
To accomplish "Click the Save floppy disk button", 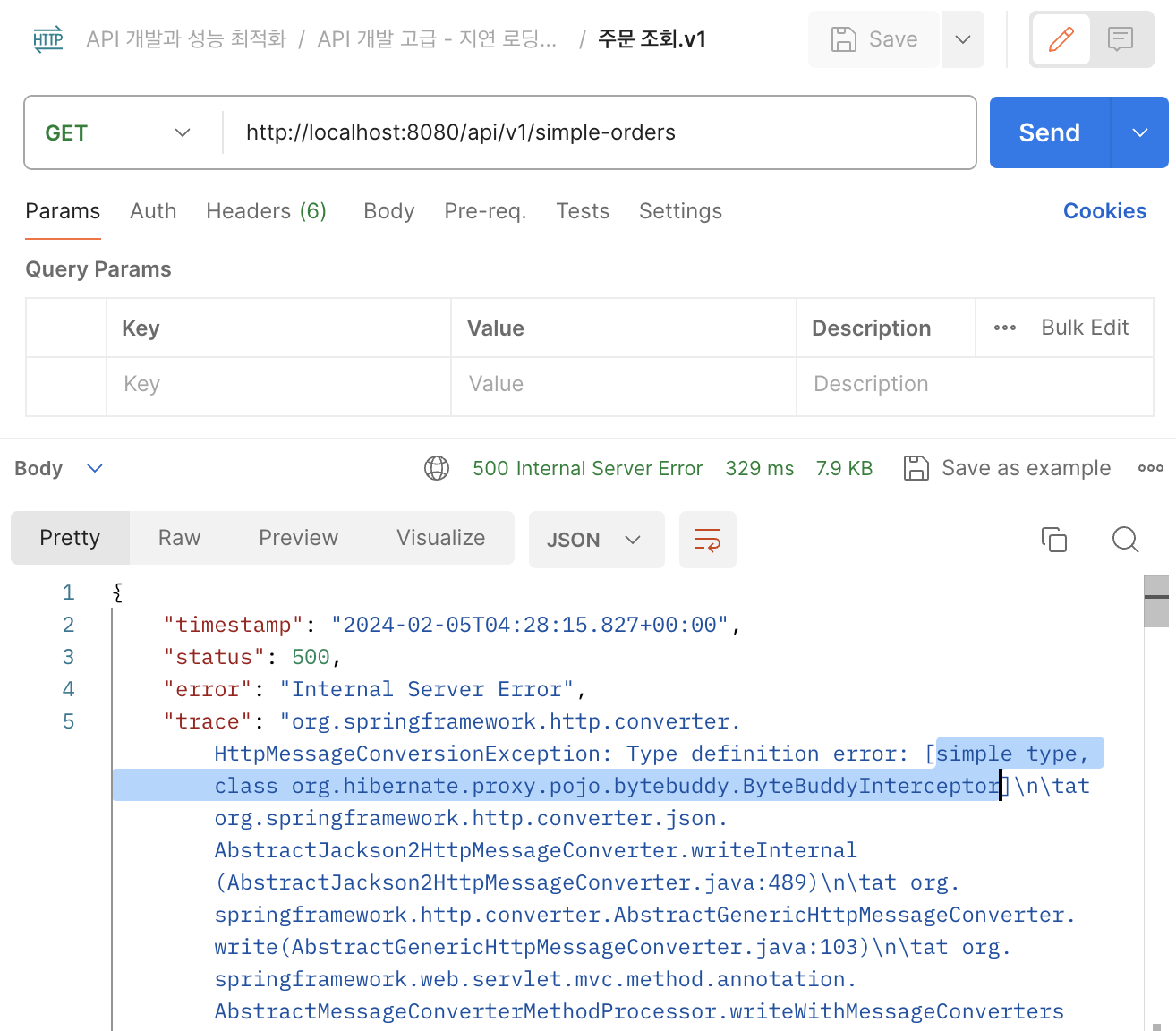I will tap(874, 39).
